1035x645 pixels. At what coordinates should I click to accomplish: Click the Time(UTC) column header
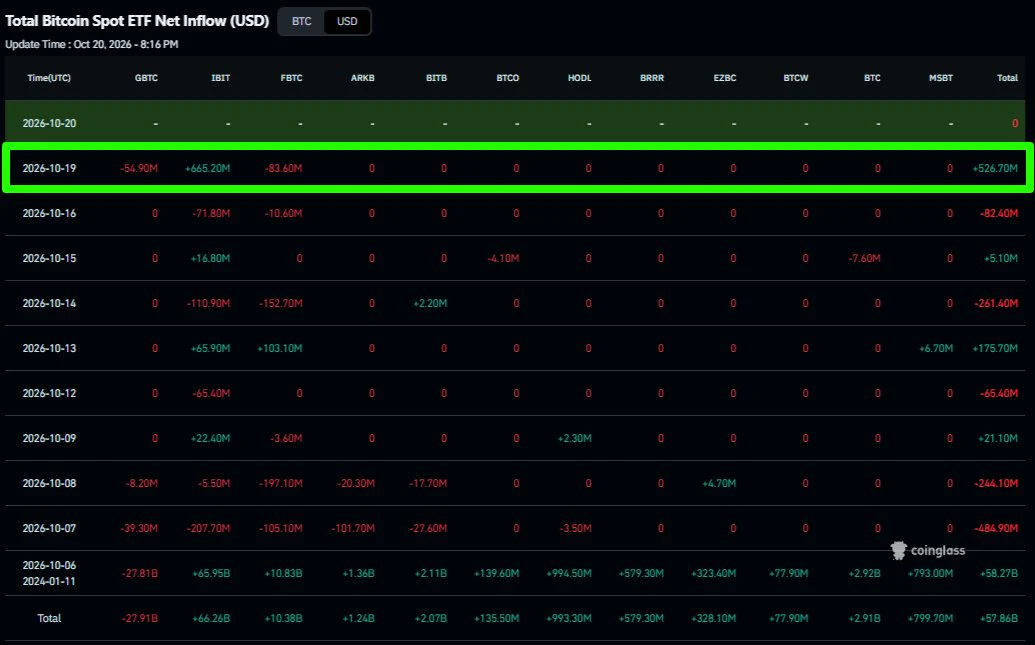coord(49,78)
